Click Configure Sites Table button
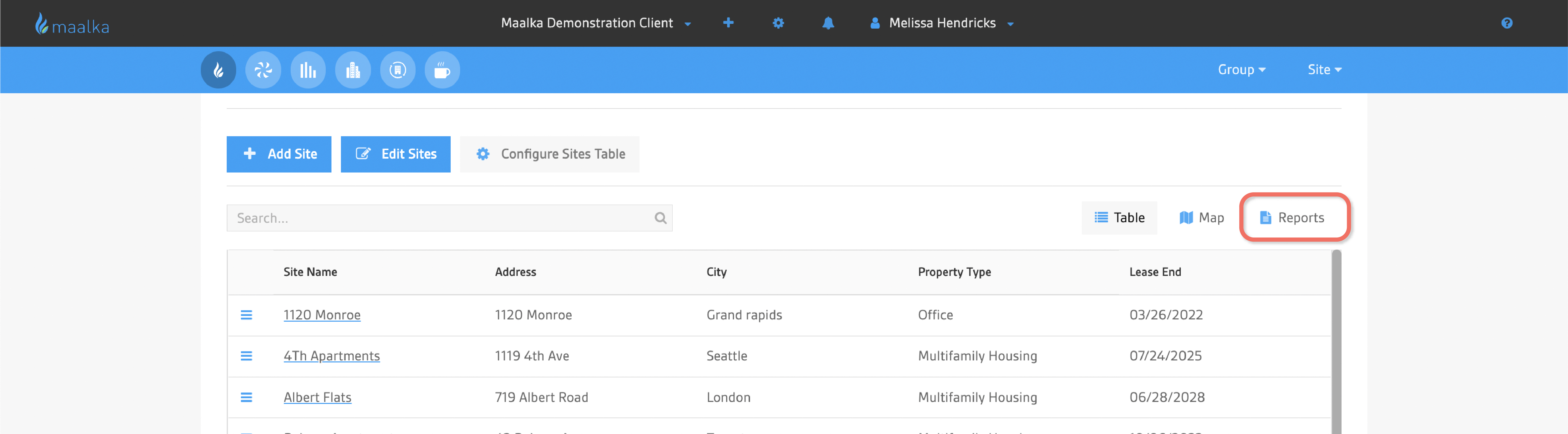Image resolution: width=1568 pixels, height=434 pixels. (550, 154)
